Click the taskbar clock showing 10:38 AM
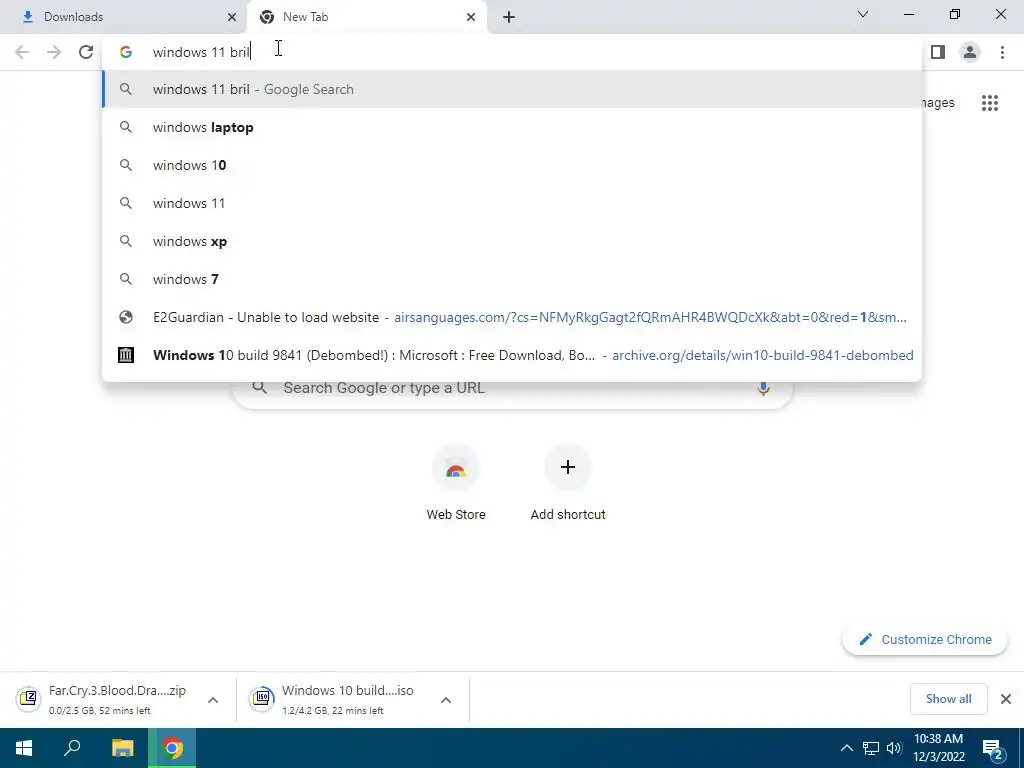 pyautogui.click(x=938, y=748)
